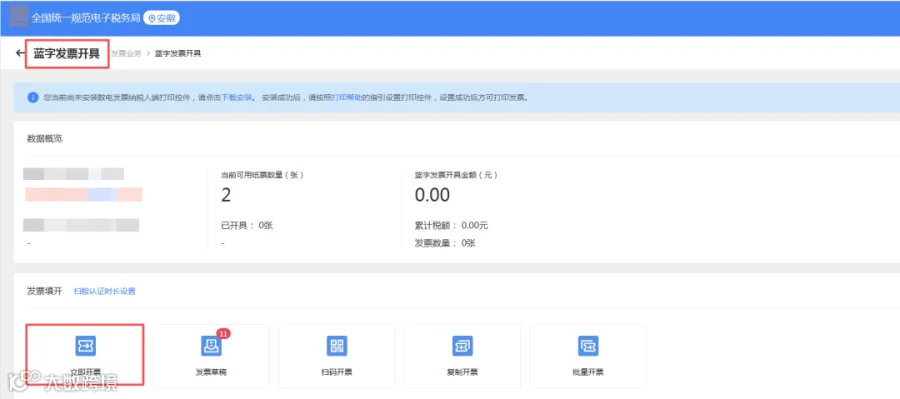
Task: Click the back arrow beside 蓝字发票开具
Action: pyautogui.click(x=20, y=53)
